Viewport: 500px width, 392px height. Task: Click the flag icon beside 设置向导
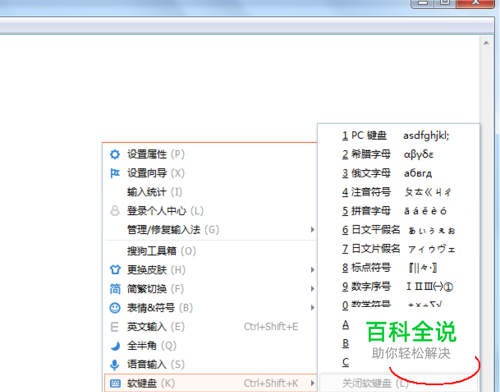click(x=115, y=173)
